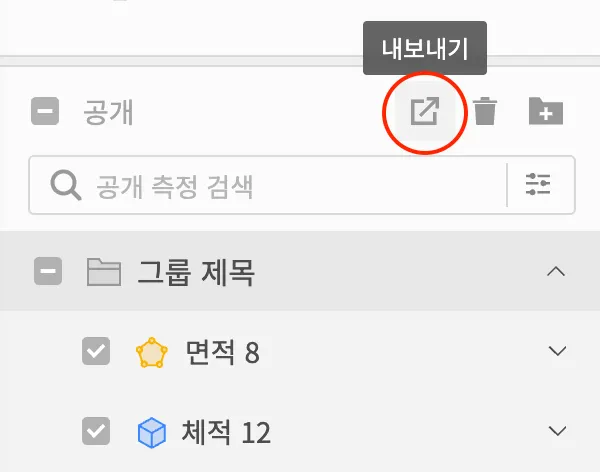Click the 공개 section label
This screenshot has height=472, width=600.
(x=108, y=112)
